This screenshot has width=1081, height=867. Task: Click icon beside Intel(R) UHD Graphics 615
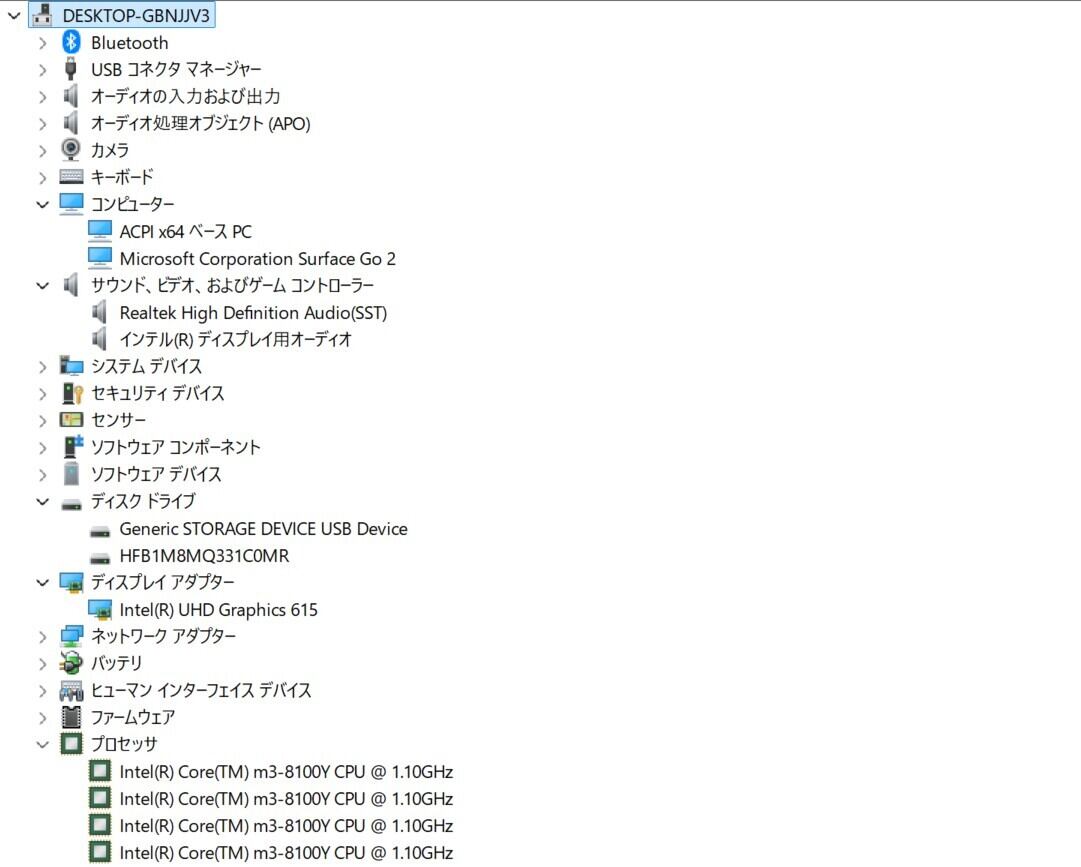pos(100,609)
